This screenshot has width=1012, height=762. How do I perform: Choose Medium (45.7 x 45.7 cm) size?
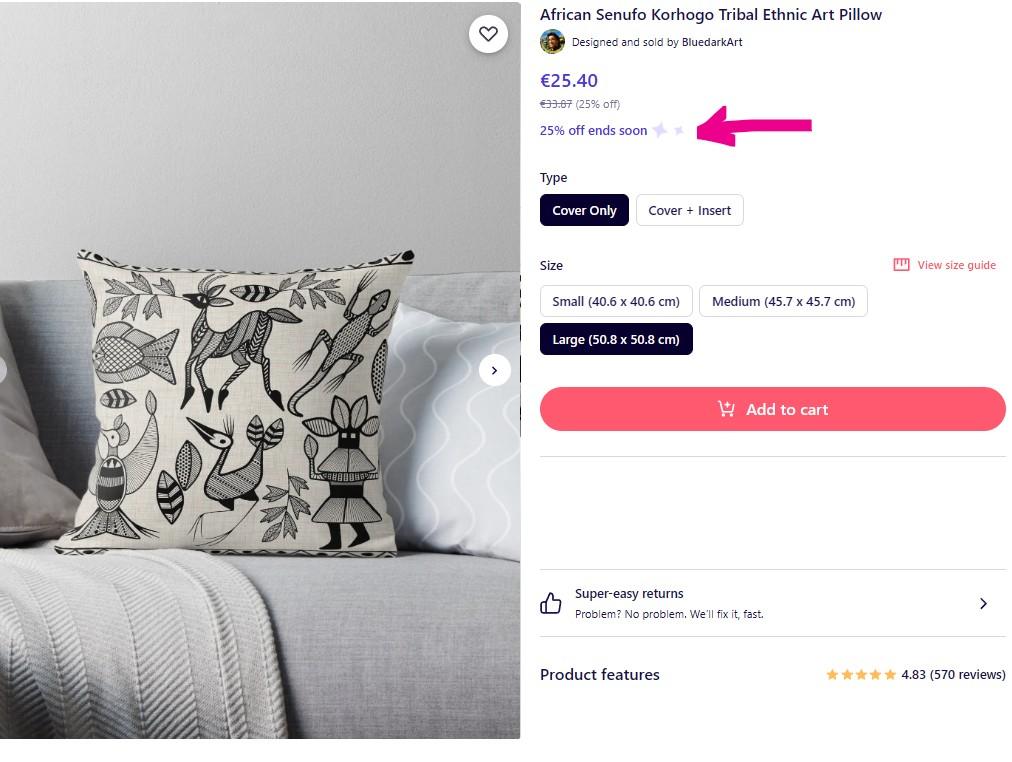tap(783, 301)
